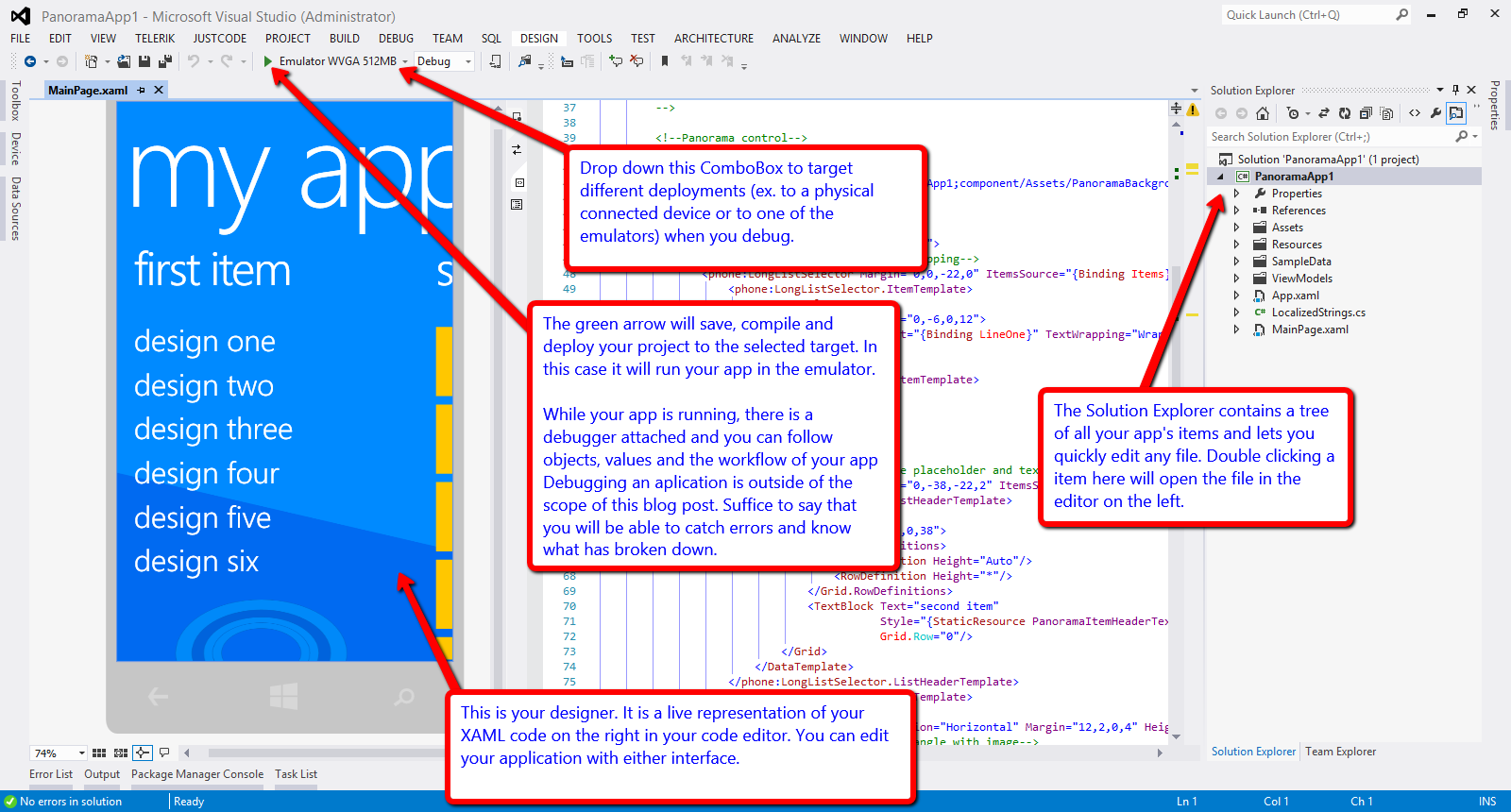Save the file with the Save icon
This screenshot has width=1511, height=812.
144,61
